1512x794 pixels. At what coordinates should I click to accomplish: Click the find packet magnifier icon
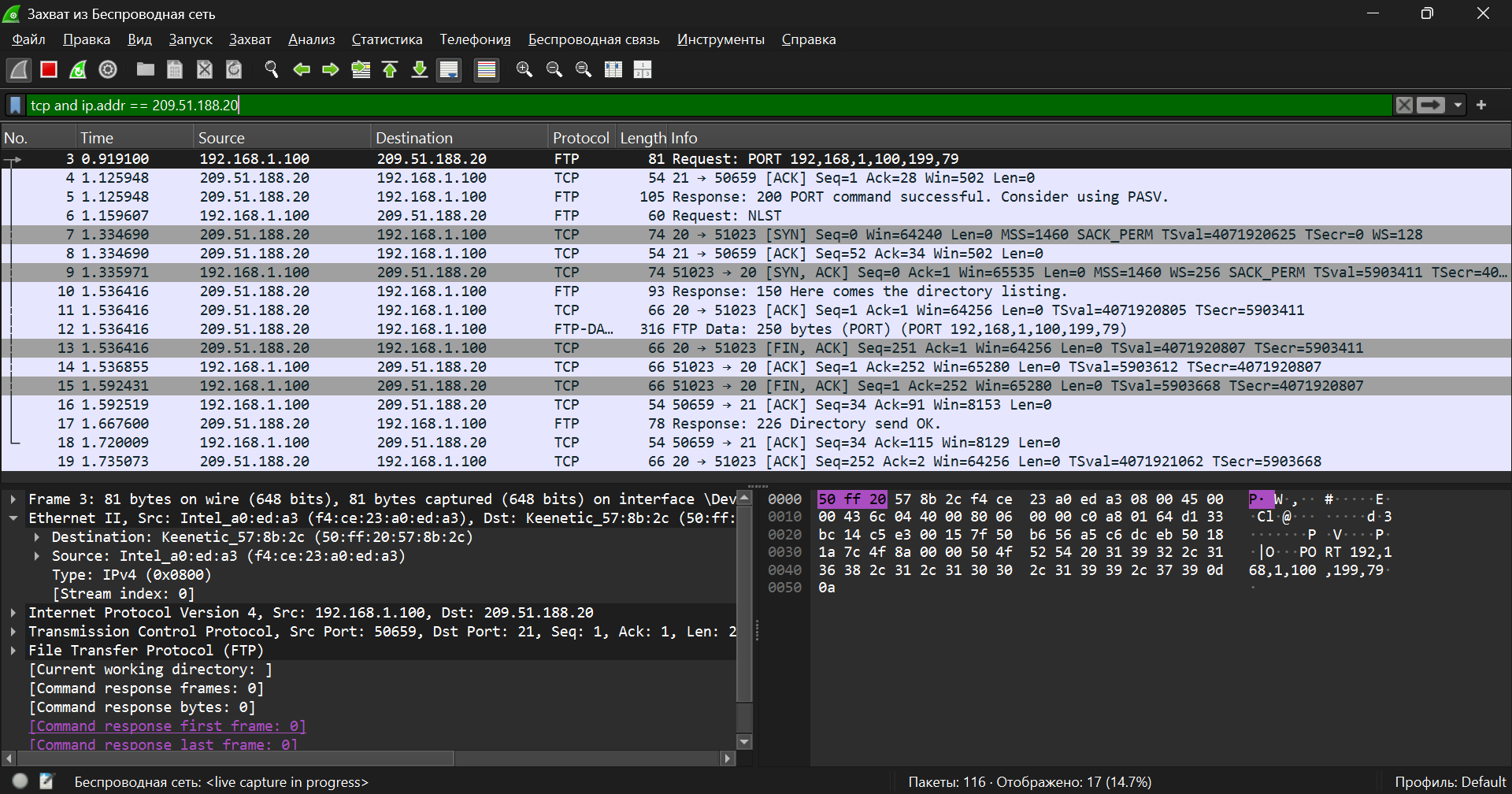point(272,70)
